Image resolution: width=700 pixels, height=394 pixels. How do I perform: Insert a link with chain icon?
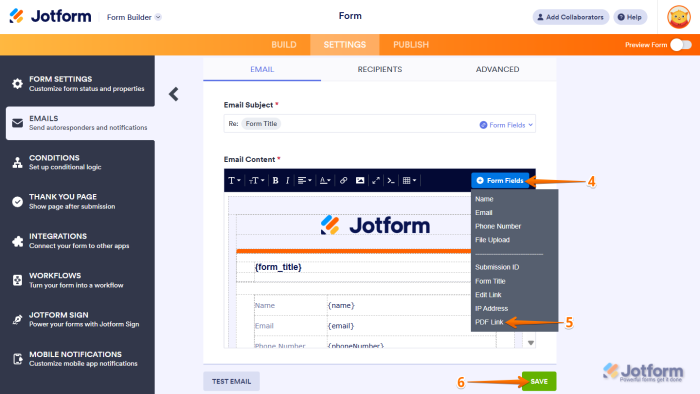343,181
